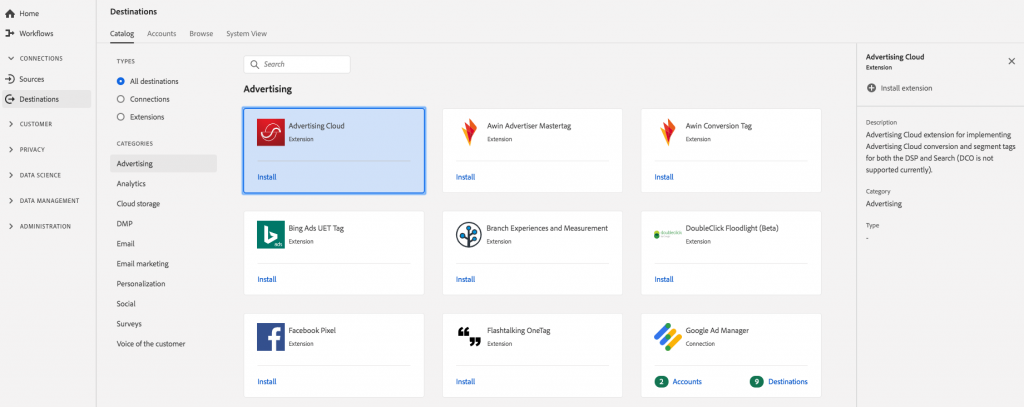
Task: Click Awin Advertiser Mastertag logo
Action: 469,133
